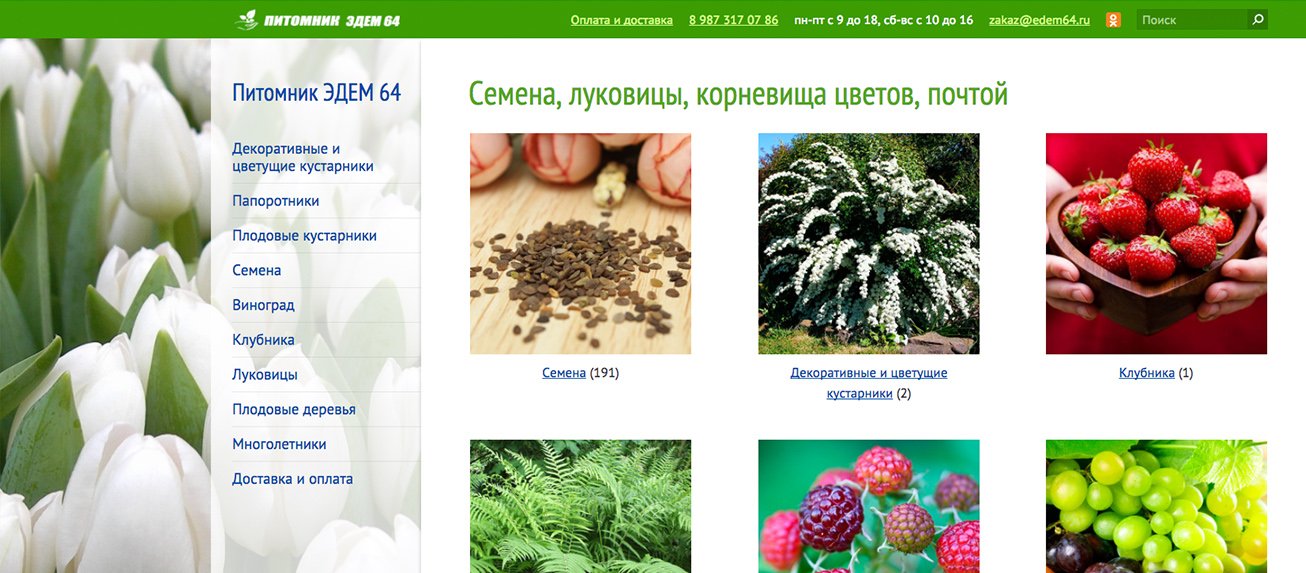
Task: Open Декоративные и цветущие кустарники sidebar item
Action: click(x=303, y=157)
